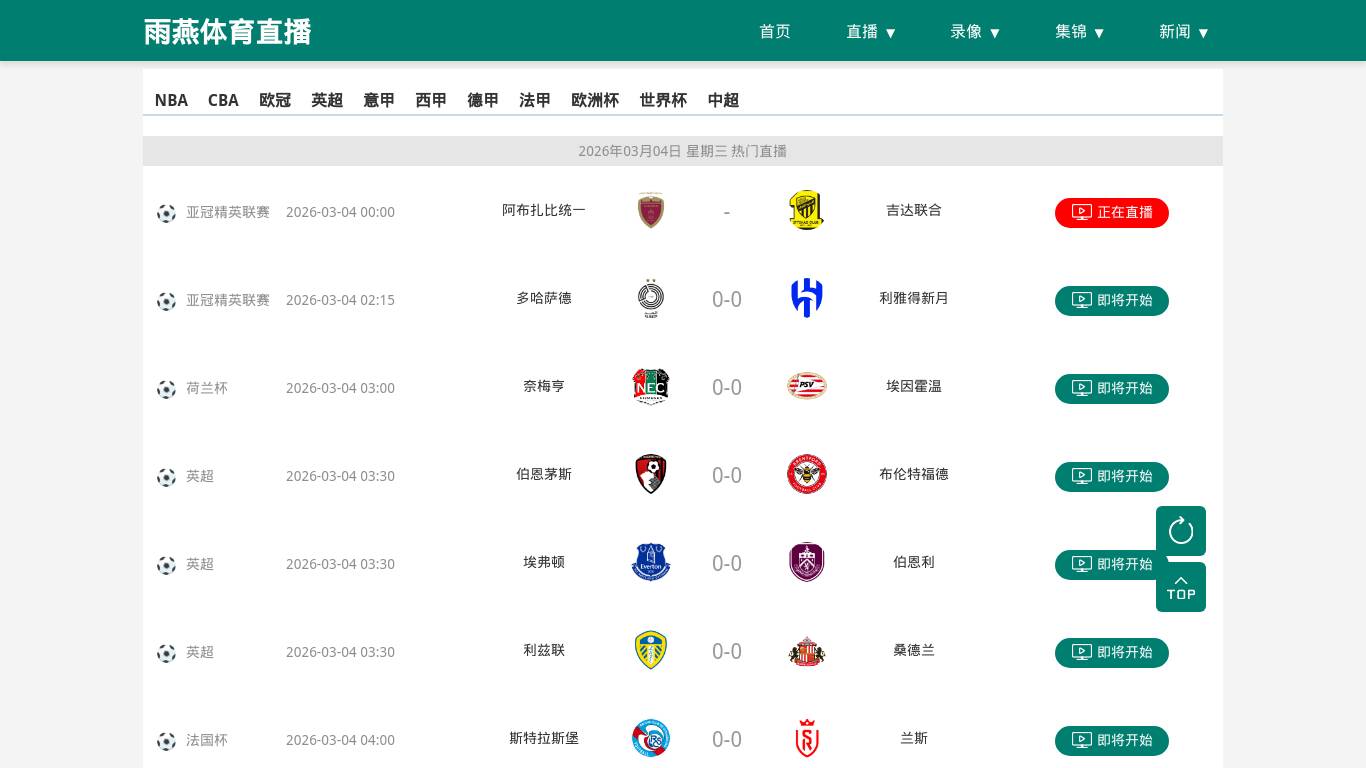Click the Everton club crest
This screenshot has width=1366, height=768.
pyautogui.click(x=651, y=562)
